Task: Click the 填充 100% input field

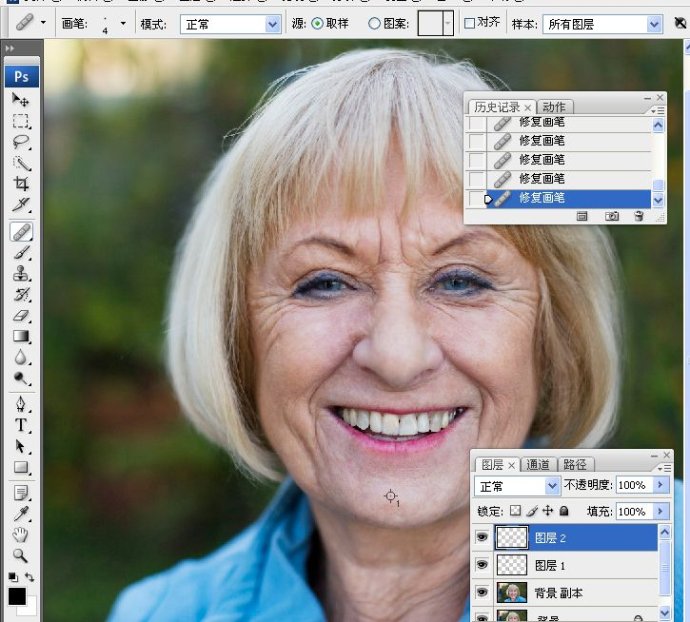Action: pos(634,511)
